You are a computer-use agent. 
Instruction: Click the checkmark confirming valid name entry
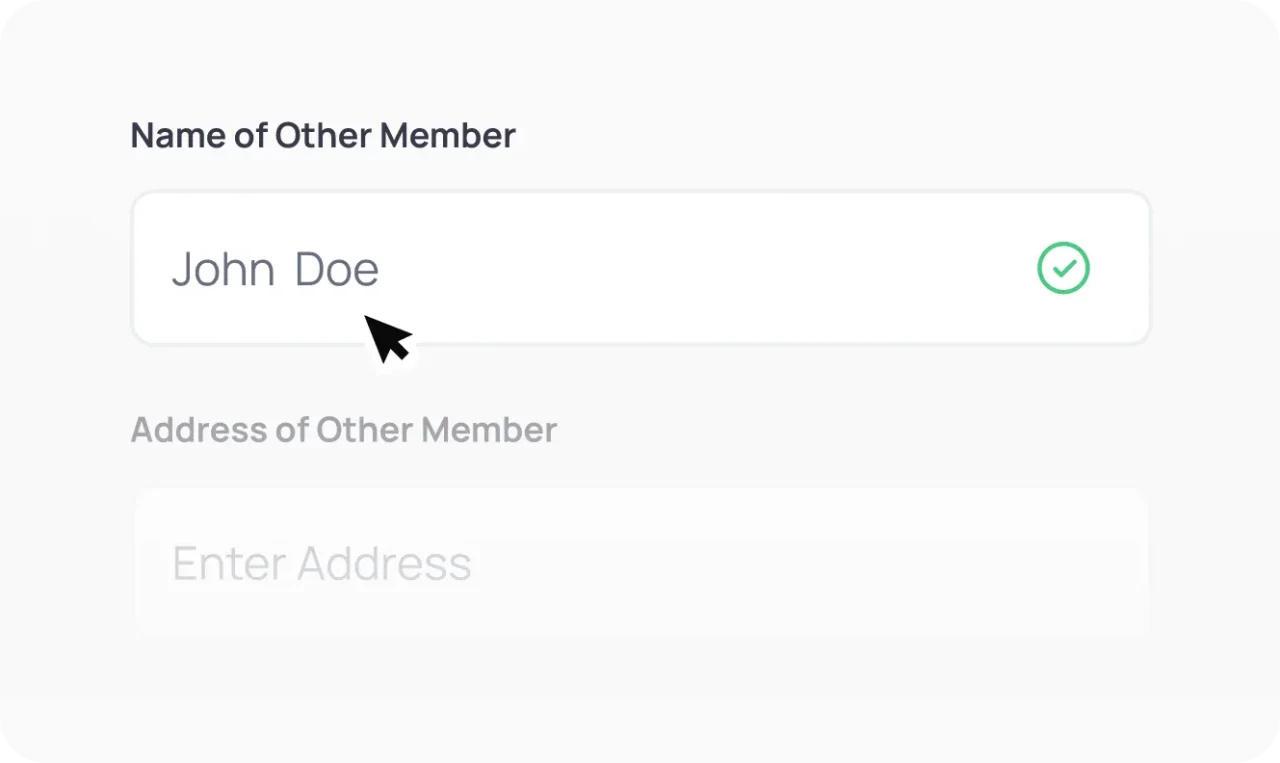pyautogui.click(x=1063, y=268)
